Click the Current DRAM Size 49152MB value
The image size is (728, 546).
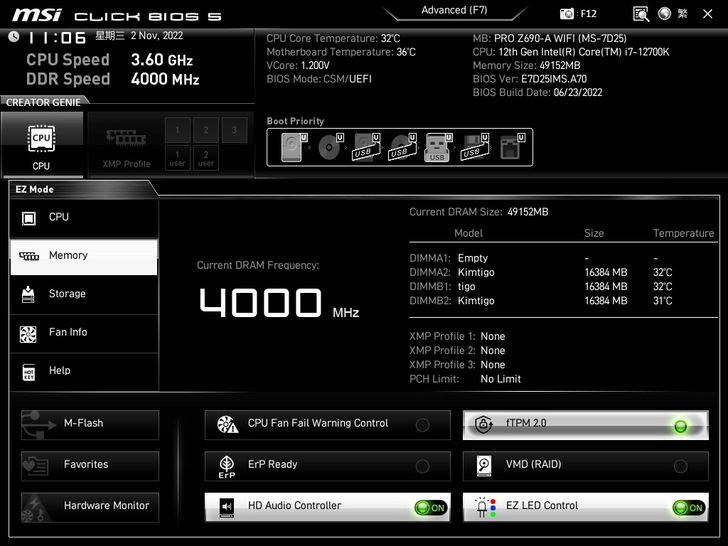click(528, 212)
